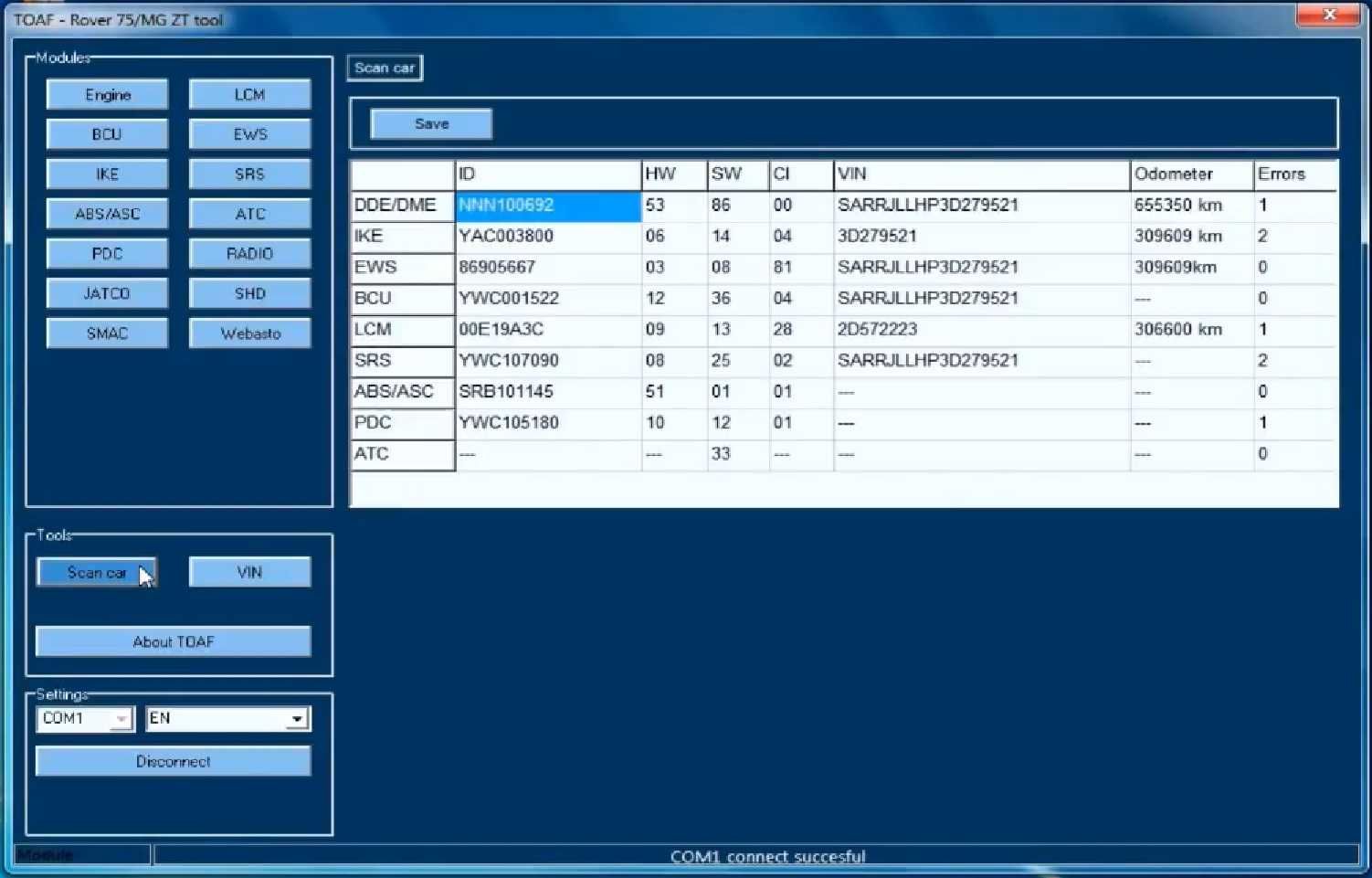Screen dimensions: 1372x878
Task: Open About TOAF
Action: coord(173,641)
